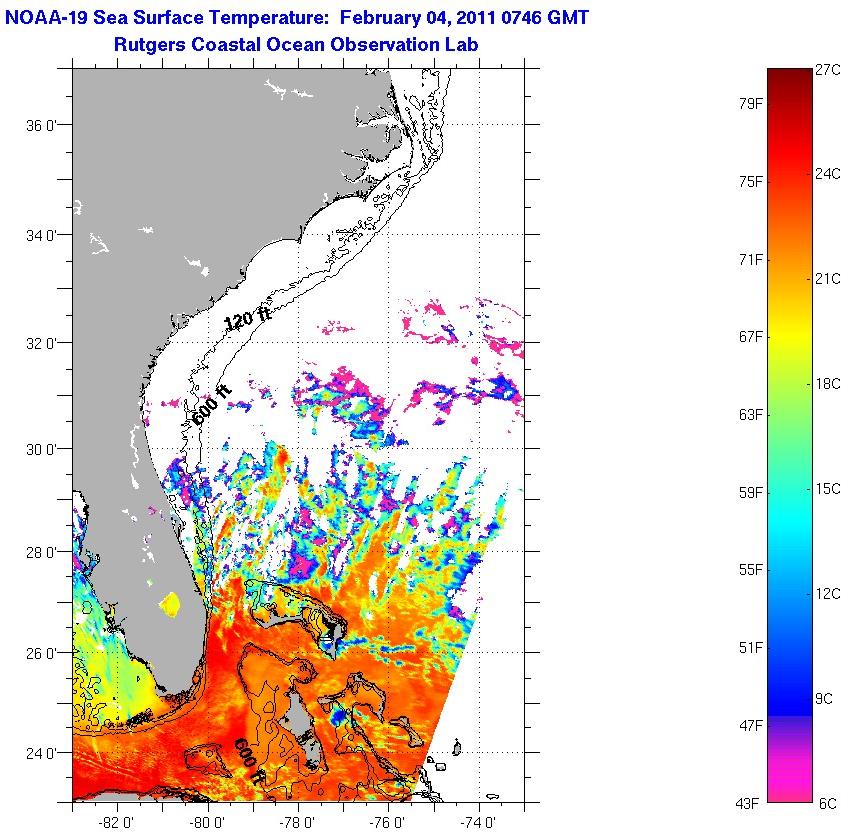Viewport: 841px width, 832px height.
Task: Click the '9C' colorbar label
Action: point(824,699)
